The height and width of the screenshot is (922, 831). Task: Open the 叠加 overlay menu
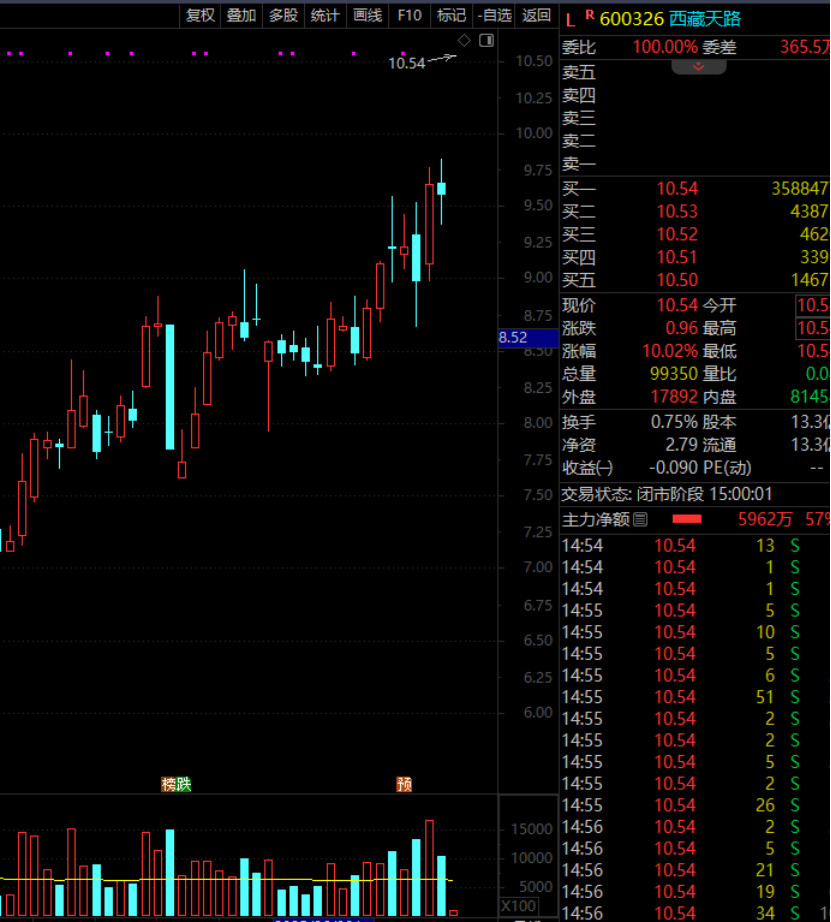point(241,15)
